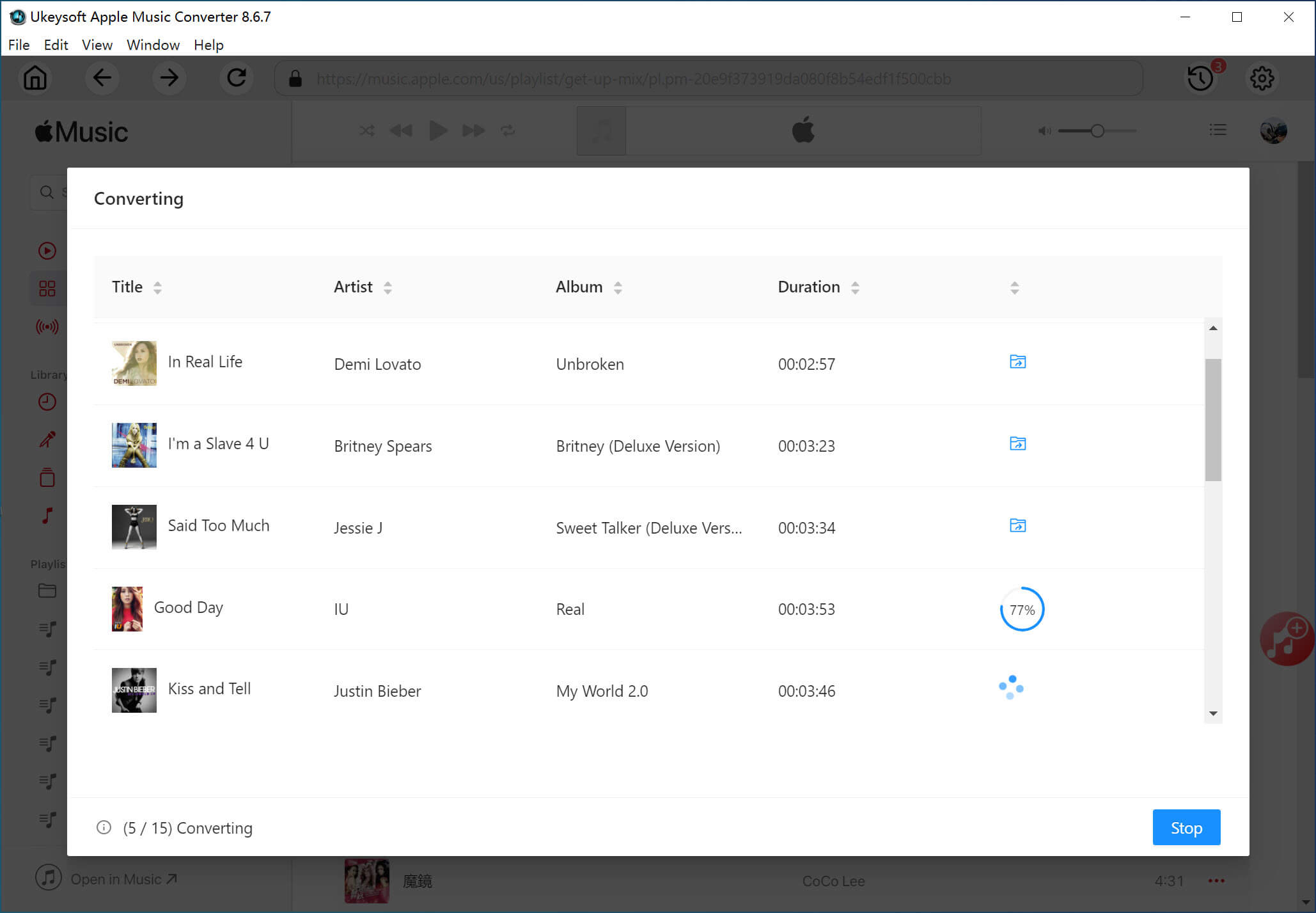
Task: Click the settings gear icon top right
Action: 1262,78
